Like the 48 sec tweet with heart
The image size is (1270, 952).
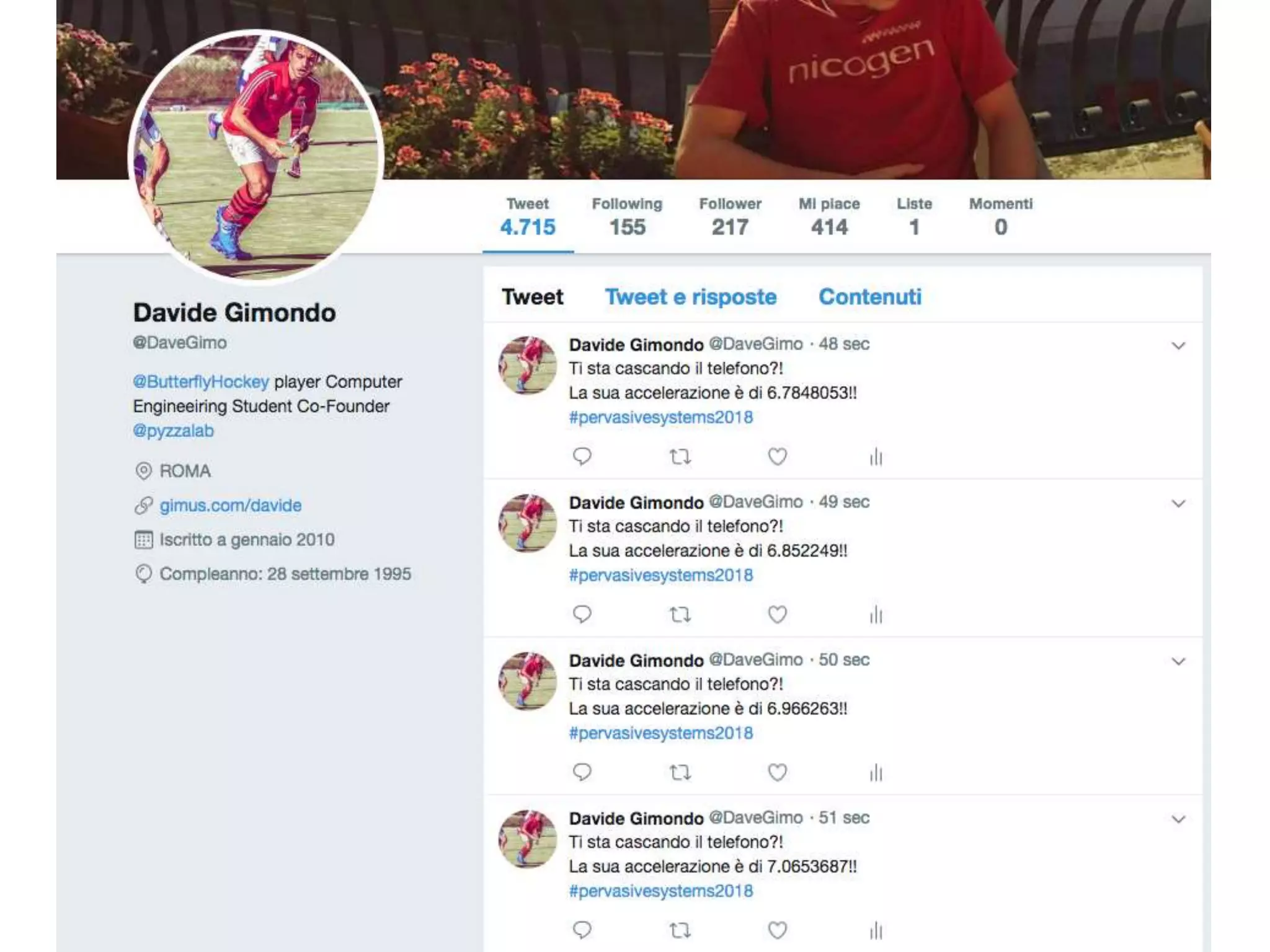[x=778, y=457]
